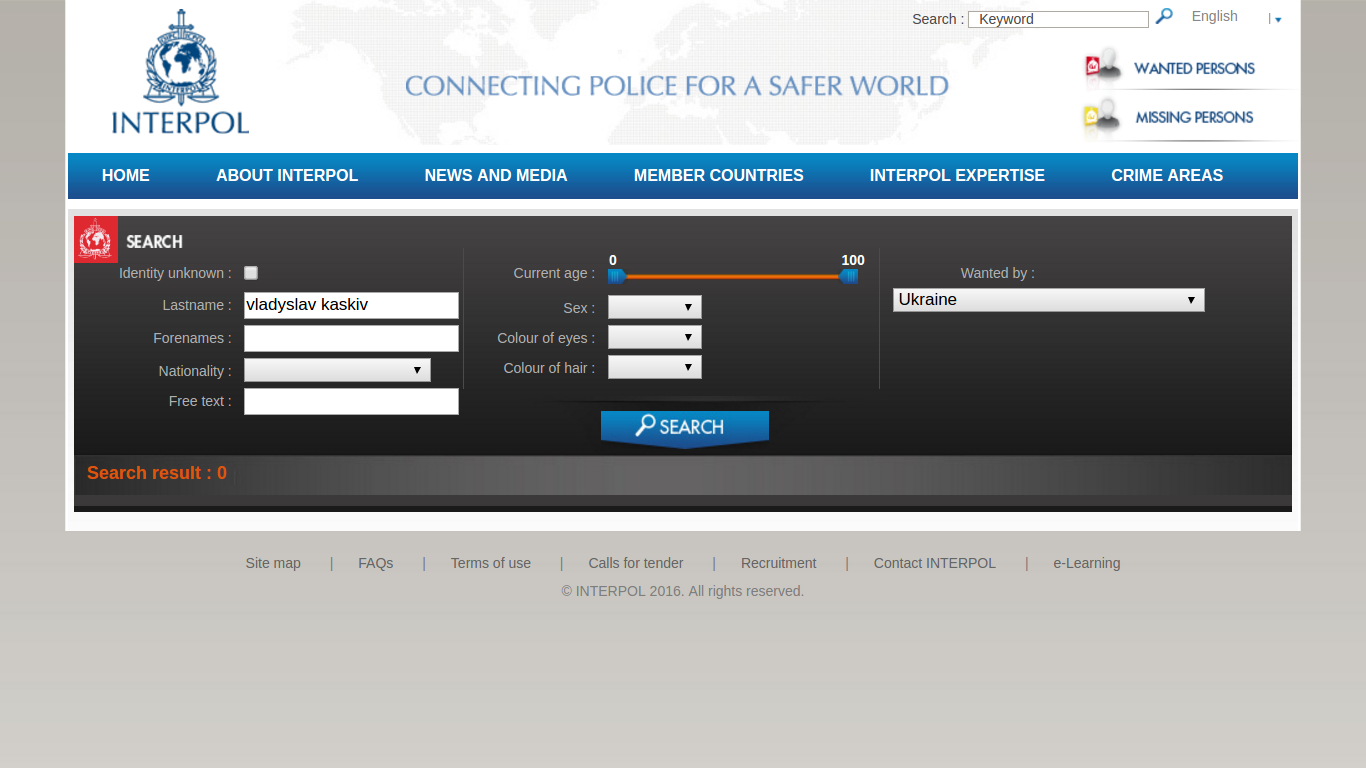The width and height of the screenshot is (1366, 768).
Task: Toggle the Identity unknown checkbox
Action: (x=251, y=273)
